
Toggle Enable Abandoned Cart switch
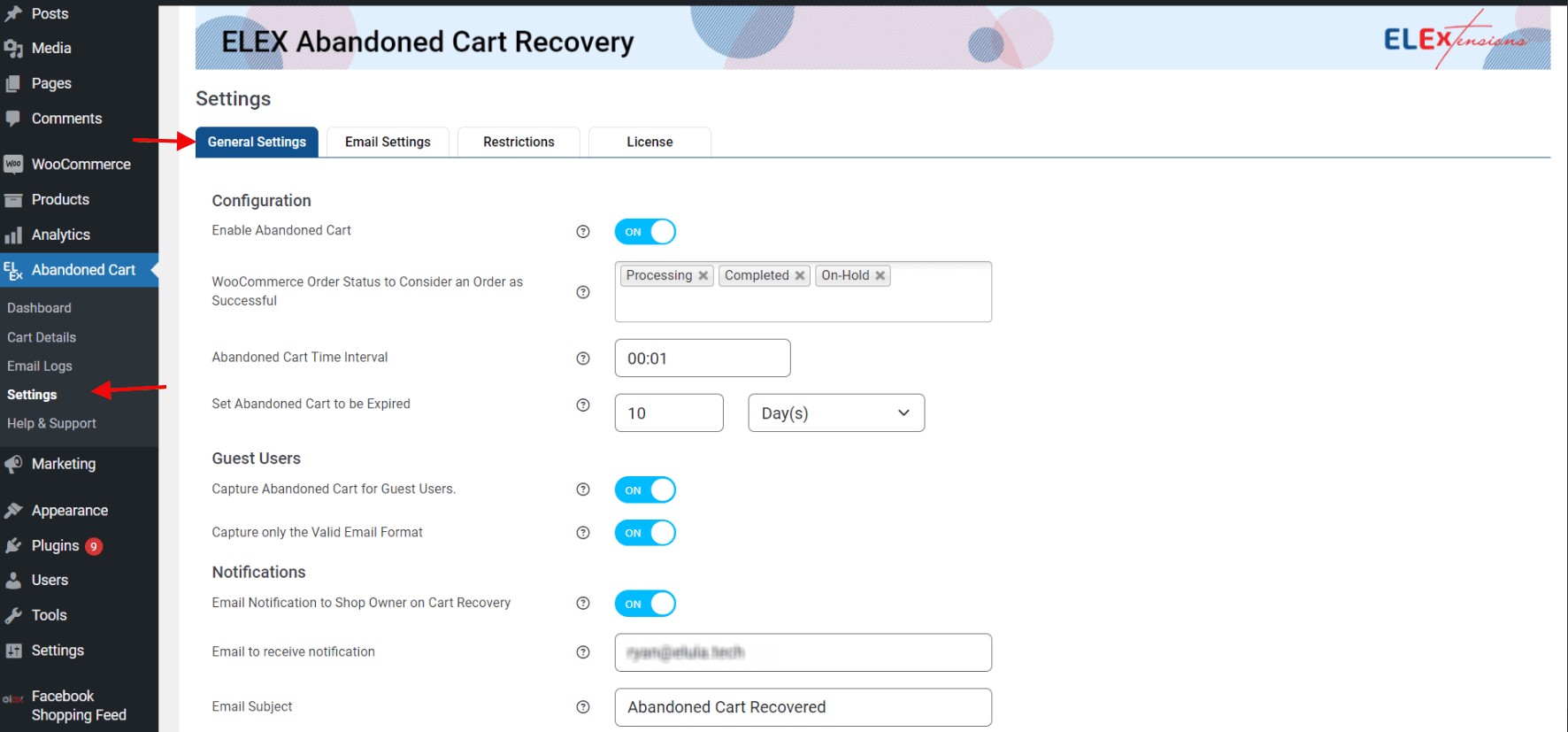click(x=645, y=232)
